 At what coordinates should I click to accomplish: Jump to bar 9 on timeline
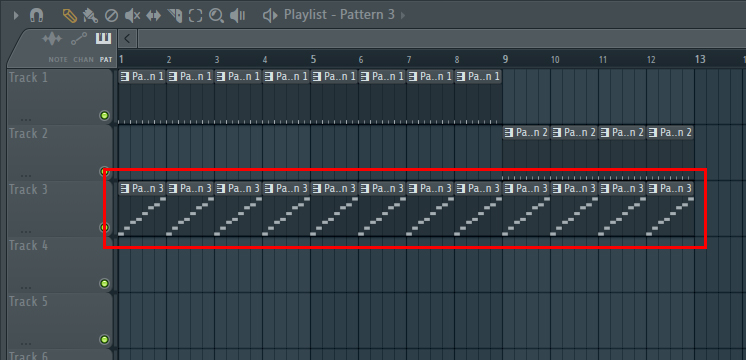[x=505, y=59]
